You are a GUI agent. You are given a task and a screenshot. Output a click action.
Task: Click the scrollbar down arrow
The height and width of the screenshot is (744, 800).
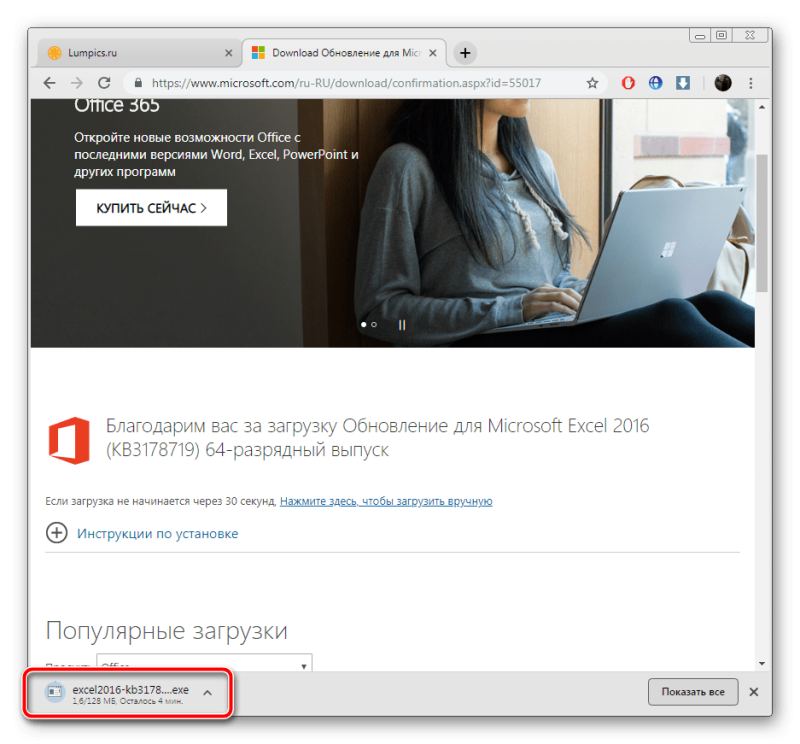[762, 664]
